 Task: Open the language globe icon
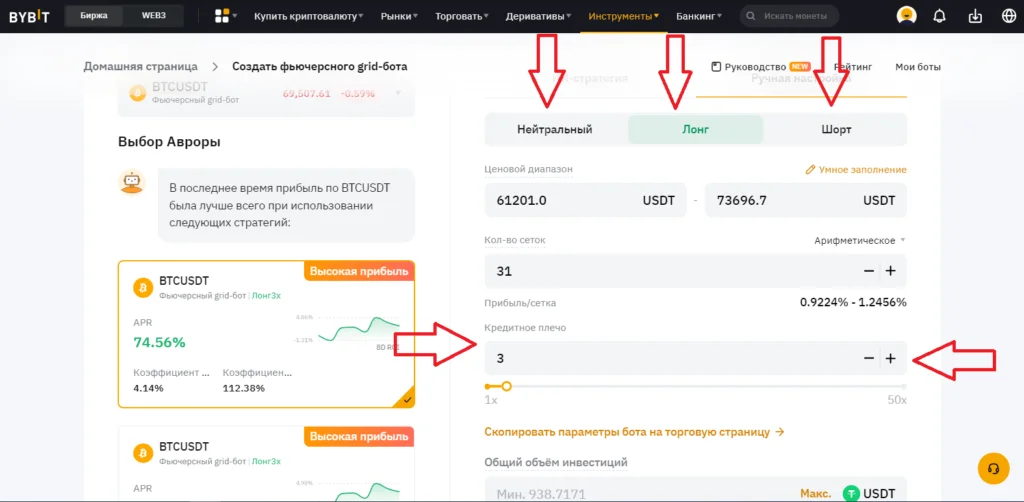1008,16
